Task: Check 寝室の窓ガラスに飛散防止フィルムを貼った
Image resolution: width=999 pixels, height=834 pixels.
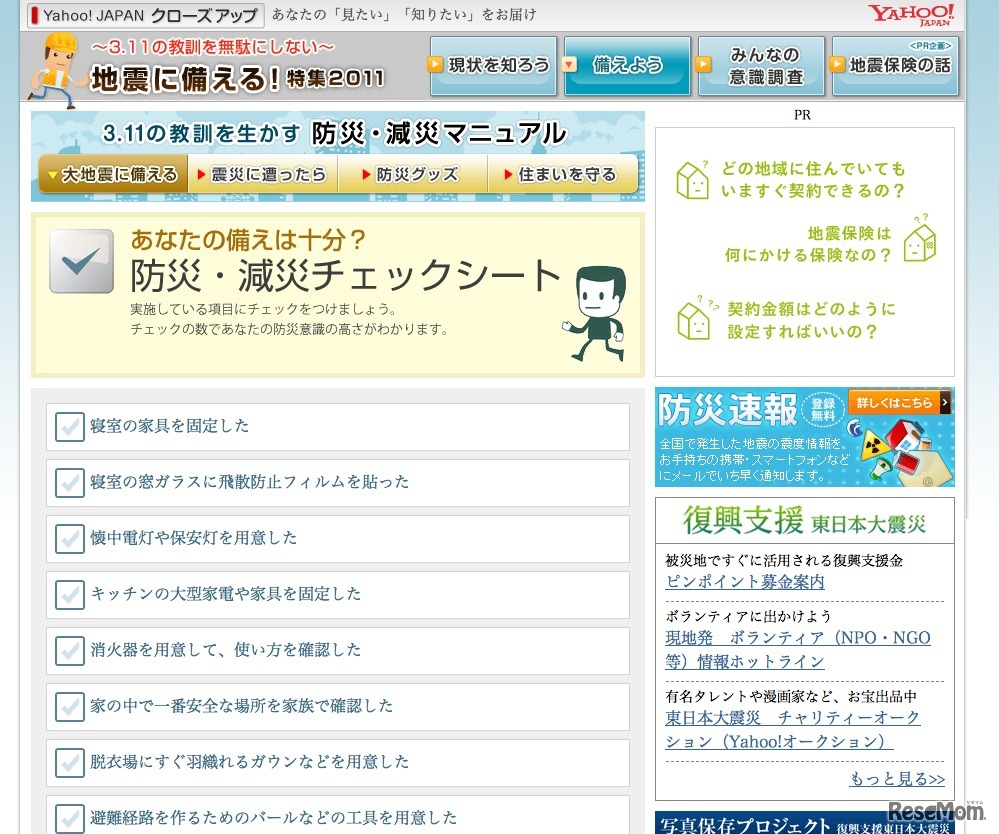Action: click(x=69, y=482)
